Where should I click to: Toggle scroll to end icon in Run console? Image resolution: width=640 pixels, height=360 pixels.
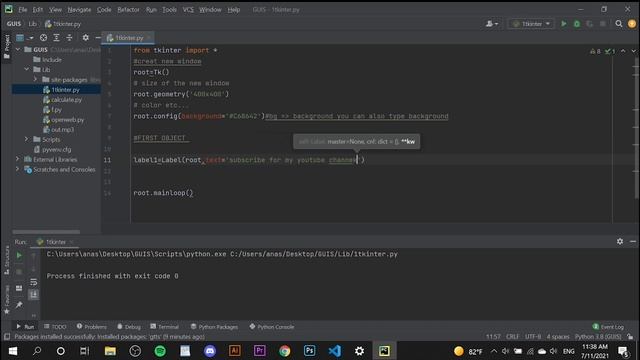(33, 294)
